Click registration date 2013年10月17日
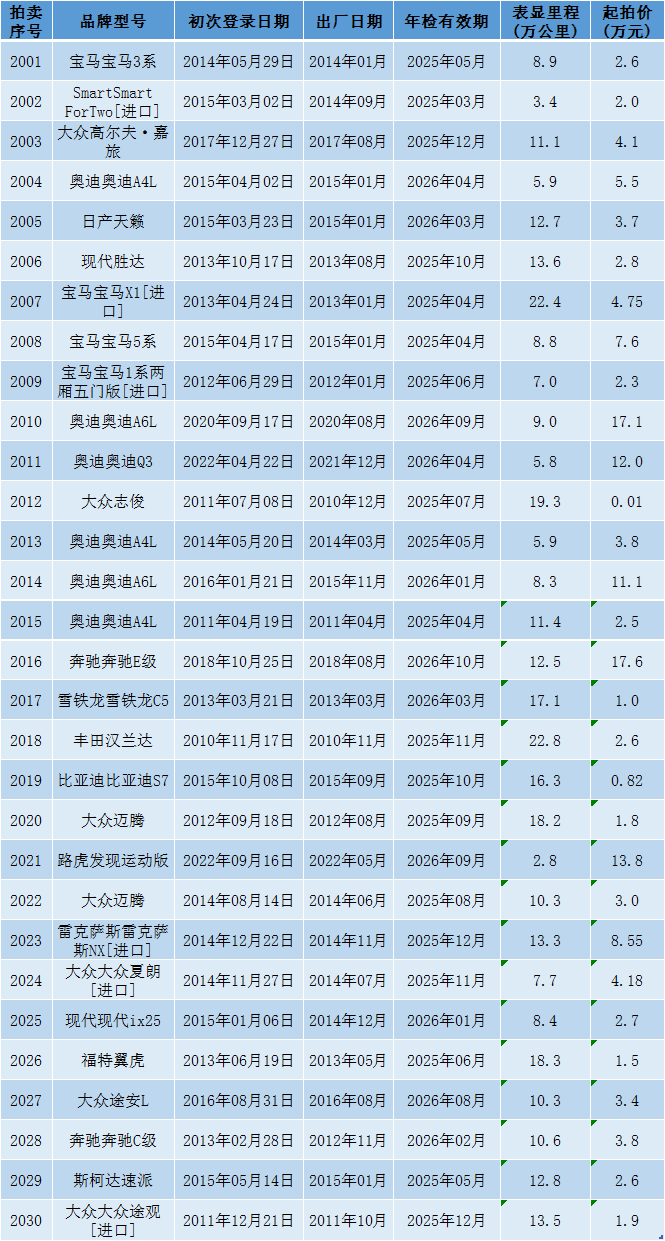 click(238, 261)
